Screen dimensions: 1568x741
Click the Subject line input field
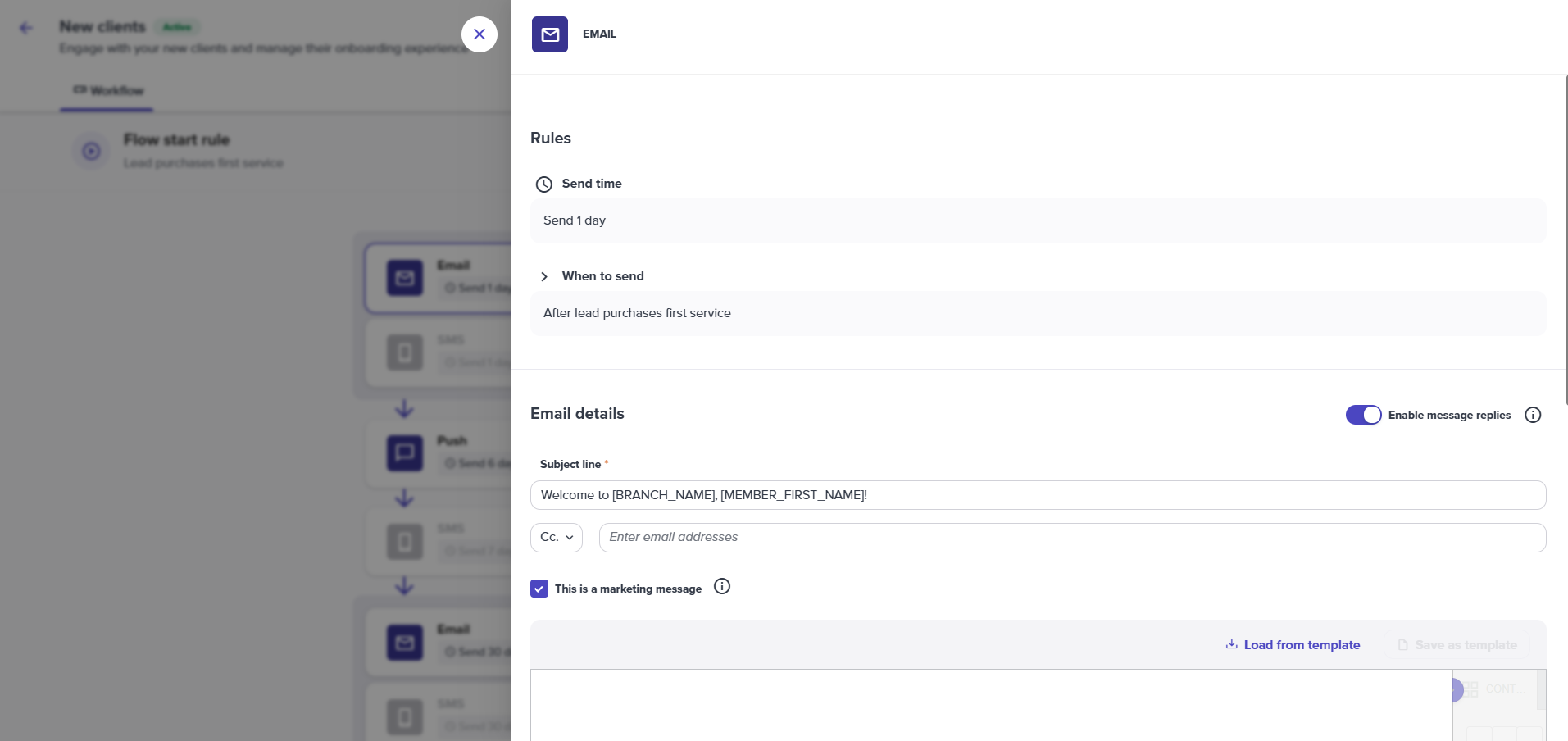(x=1038, y=495)
